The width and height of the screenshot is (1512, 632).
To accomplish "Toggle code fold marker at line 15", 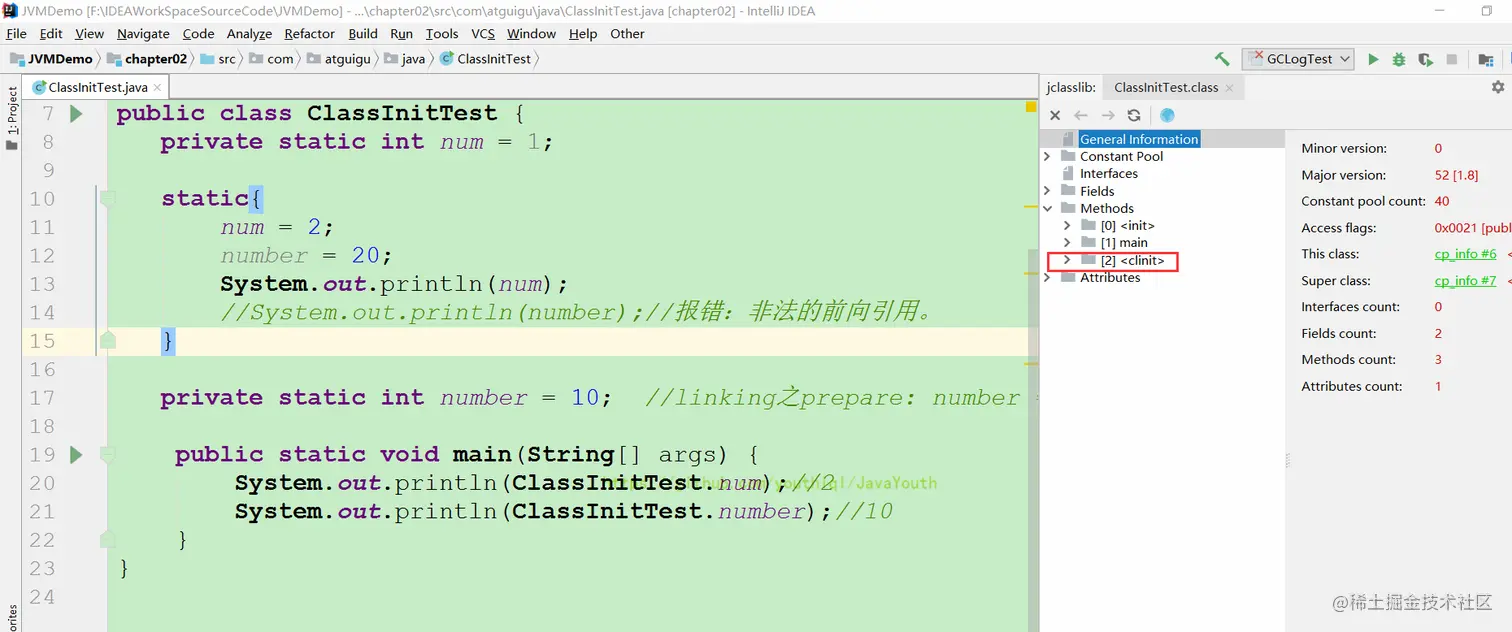I will 108,341.
